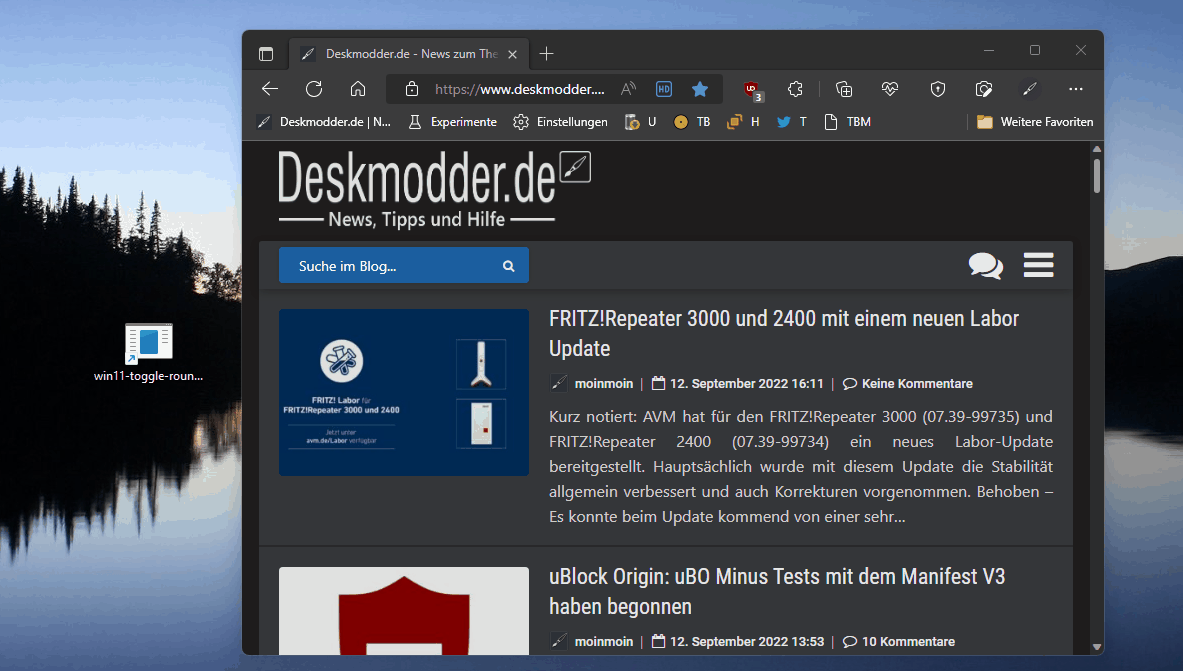The image size is (1183, 671).
Task: Click the deskmodder URL address field
Action: click(520, 89)
